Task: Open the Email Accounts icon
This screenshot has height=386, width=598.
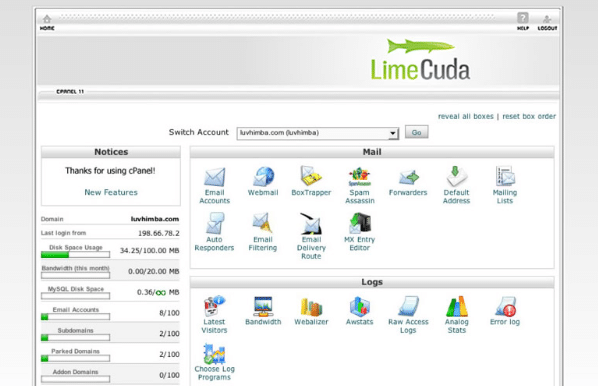Action: (214, 177)
